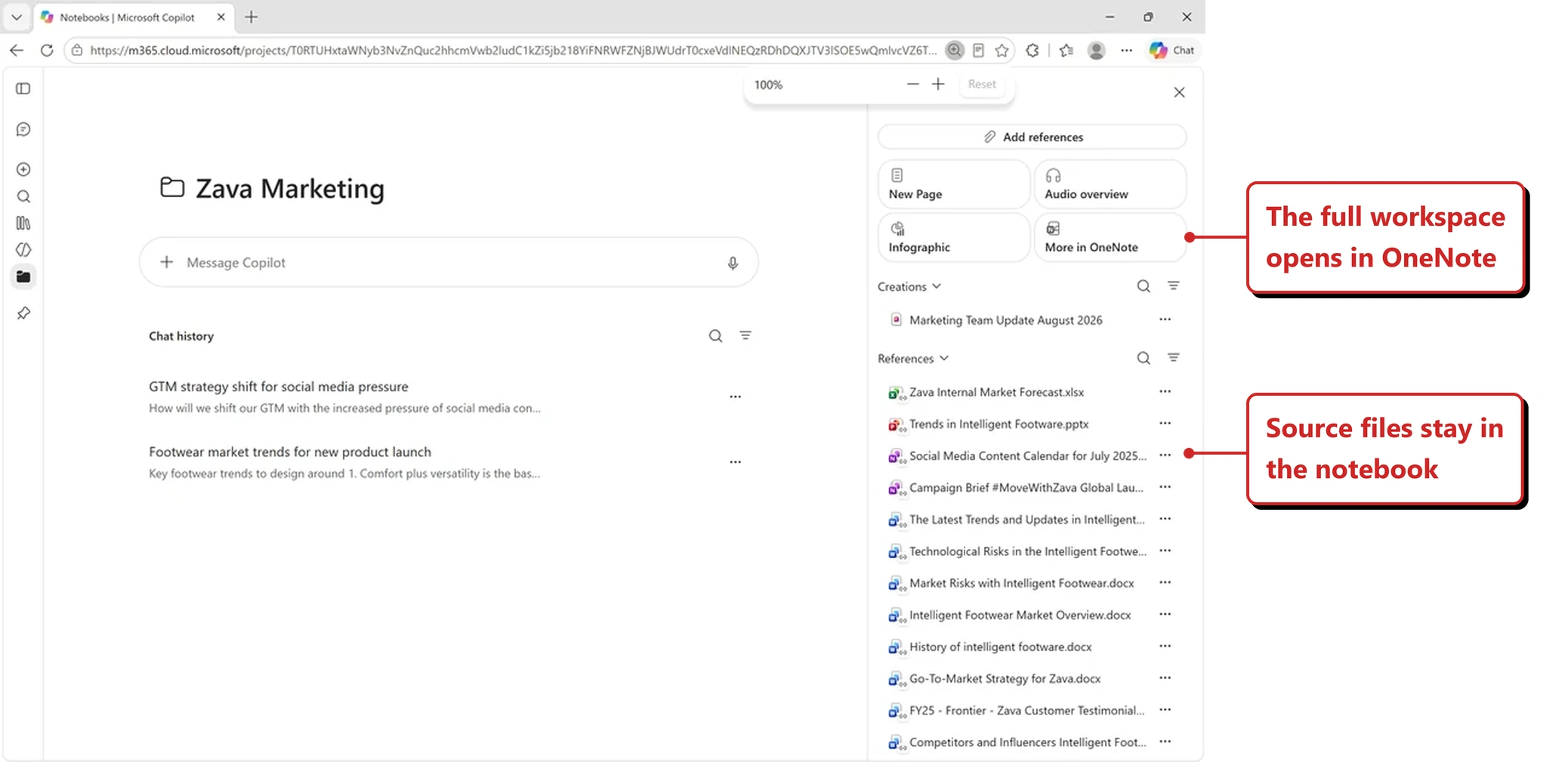The width and height of the screenshot is (1568, 762).
Task: Open options for Footwear market trends chat
Action: pos(736,462)
